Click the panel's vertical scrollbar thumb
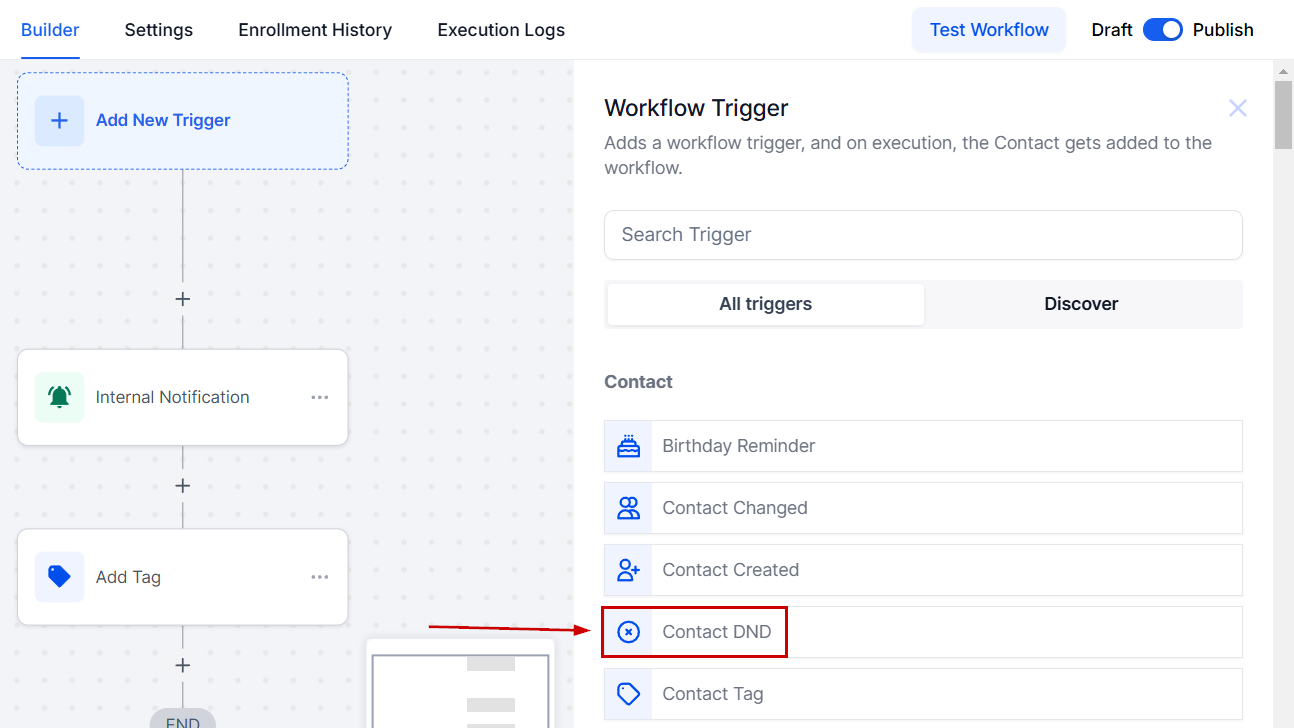Image resolution: width=1294 pixels, height=728 pixels. pyautogui.click(x=1283, y=115)
